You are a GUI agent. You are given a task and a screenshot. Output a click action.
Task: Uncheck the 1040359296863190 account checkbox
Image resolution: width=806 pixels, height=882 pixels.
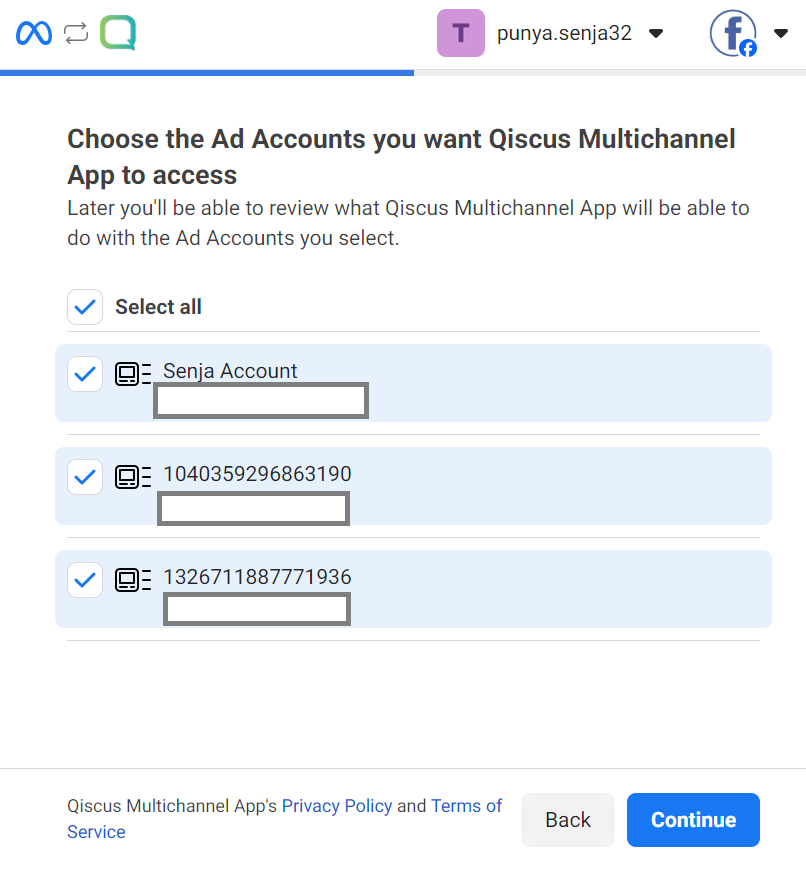point(85,477)
